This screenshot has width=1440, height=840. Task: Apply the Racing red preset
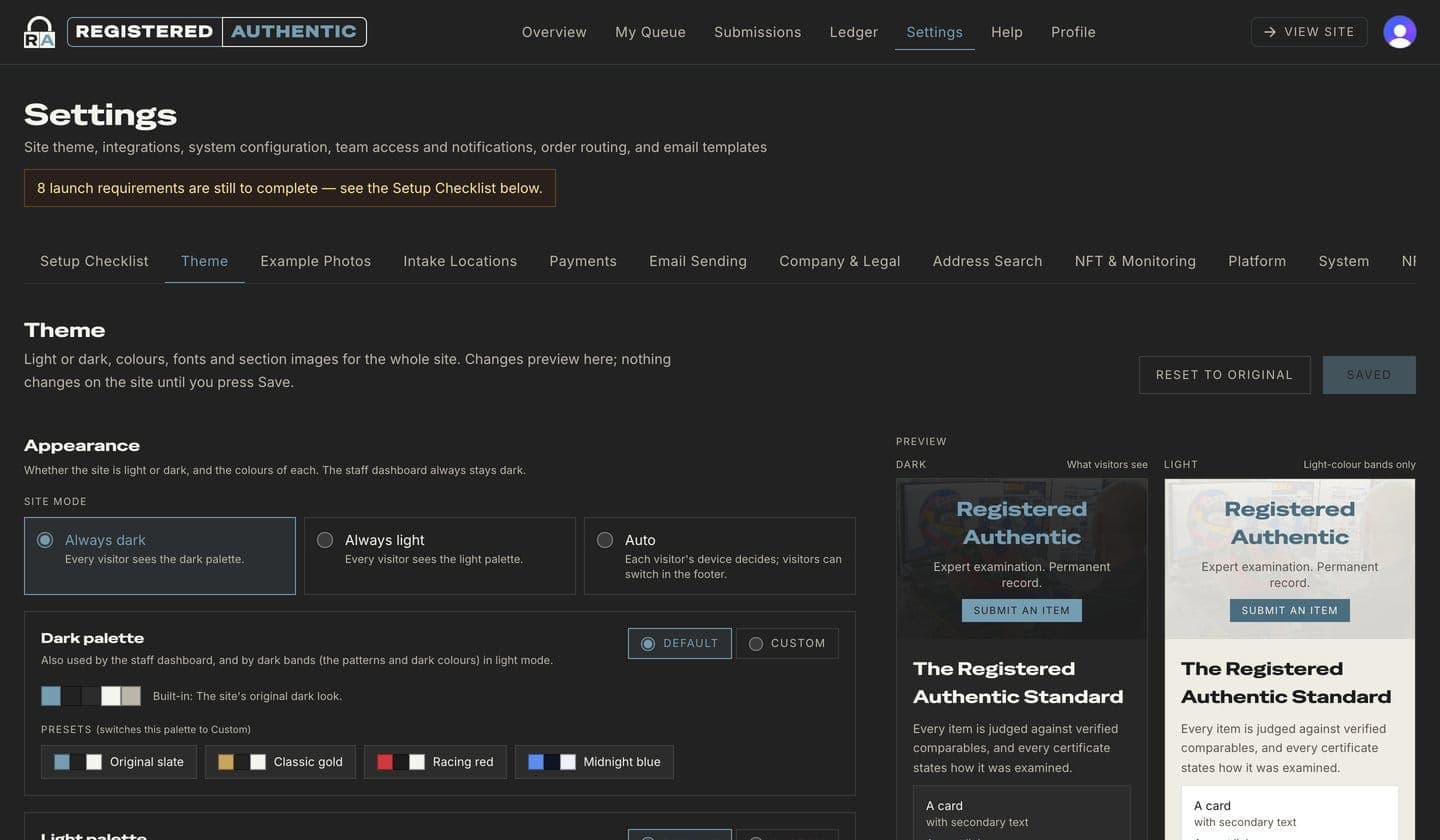[435, 762]
